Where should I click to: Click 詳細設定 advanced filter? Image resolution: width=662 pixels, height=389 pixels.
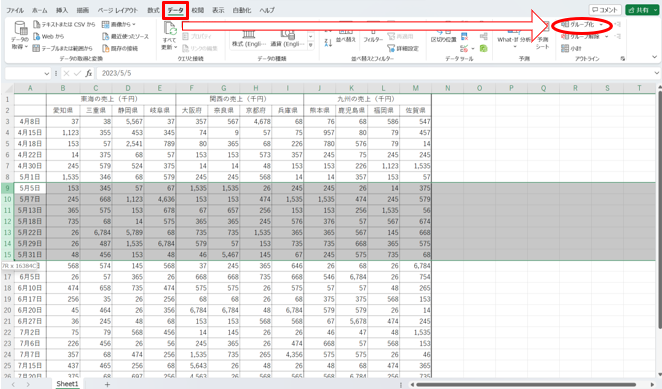coord(403,48)
